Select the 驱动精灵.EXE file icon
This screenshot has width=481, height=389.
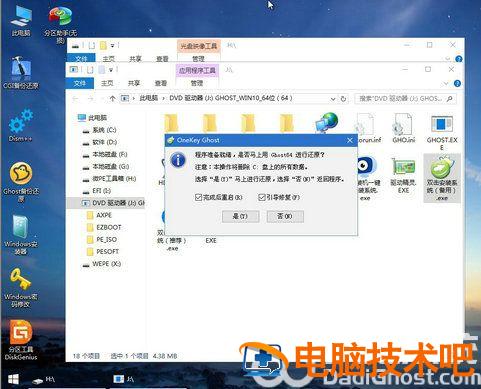coord(403,175)
